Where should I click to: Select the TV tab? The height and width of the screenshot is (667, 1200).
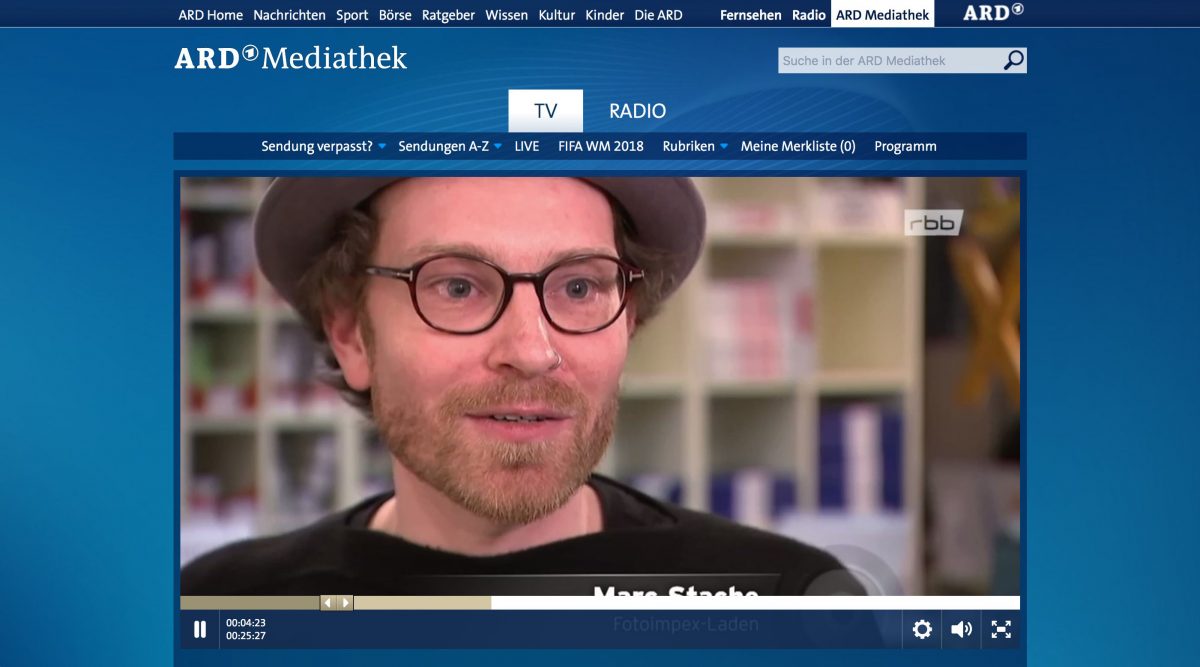pyautogui.click(x=545, y=111)
